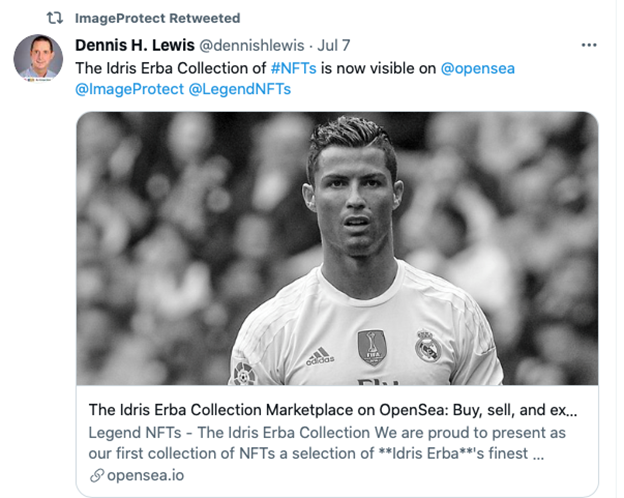The height and width of the screenshot is (498, 624).
Task: Click the retweet arrows icon above the tweet
Action: click(55, 18)
